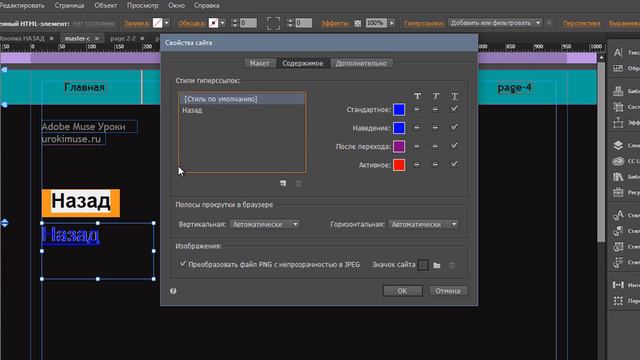This screenshot has height=360, width=640.
Task: Switch to the Дополнительно tab
Action: (x=361, y=63)
